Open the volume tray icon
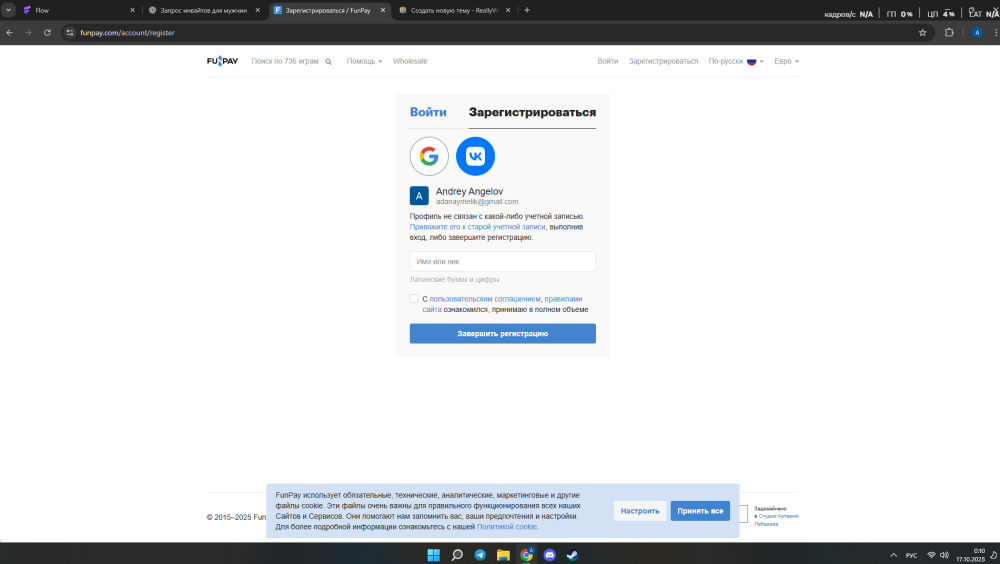 [944, 555]
